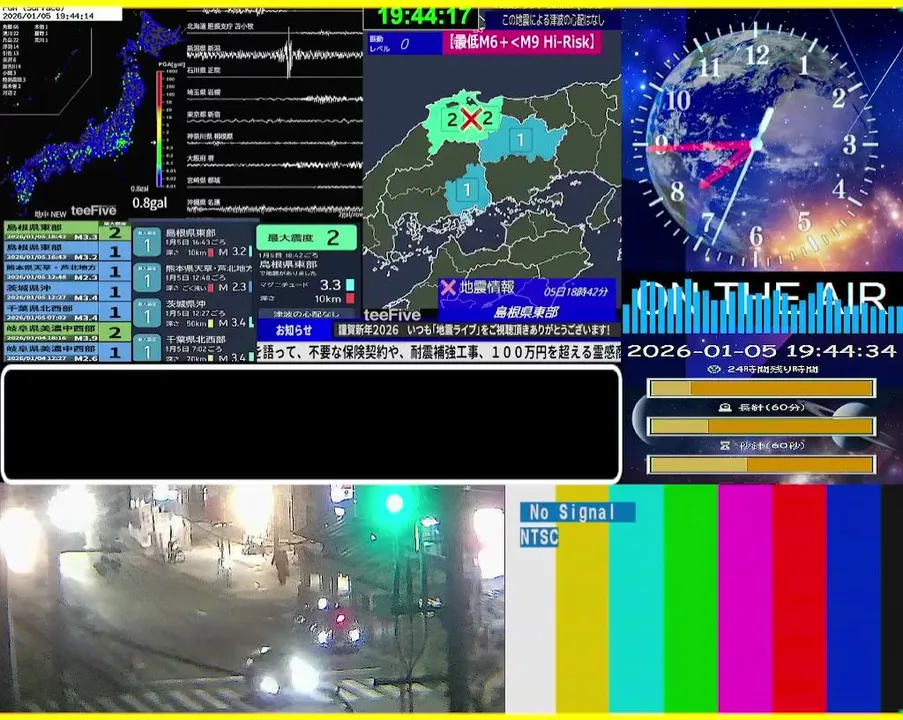903x720 pixels.
Task: Click the 秒針(60秒) progress bar
Action: (x=762, y=464)
